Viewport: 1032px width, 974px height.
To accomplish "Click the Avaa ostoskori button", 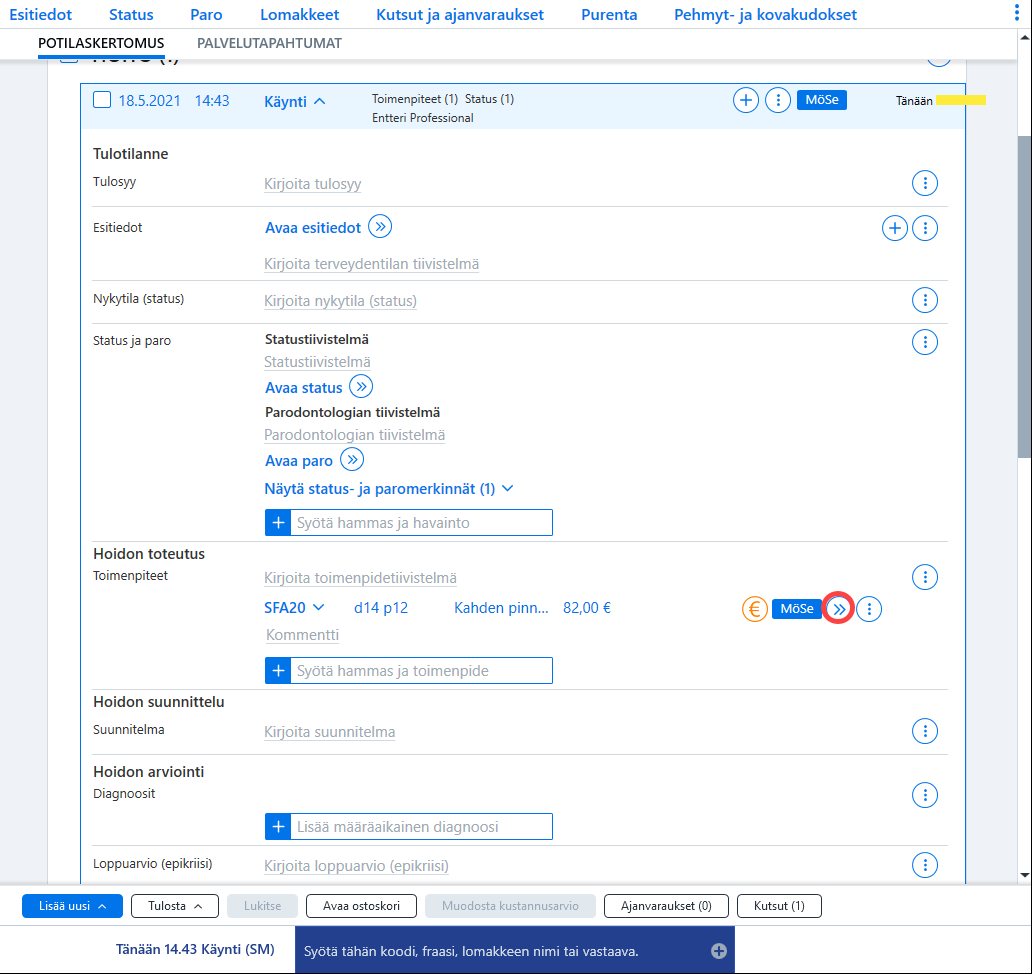I will [x=361, y=906].
